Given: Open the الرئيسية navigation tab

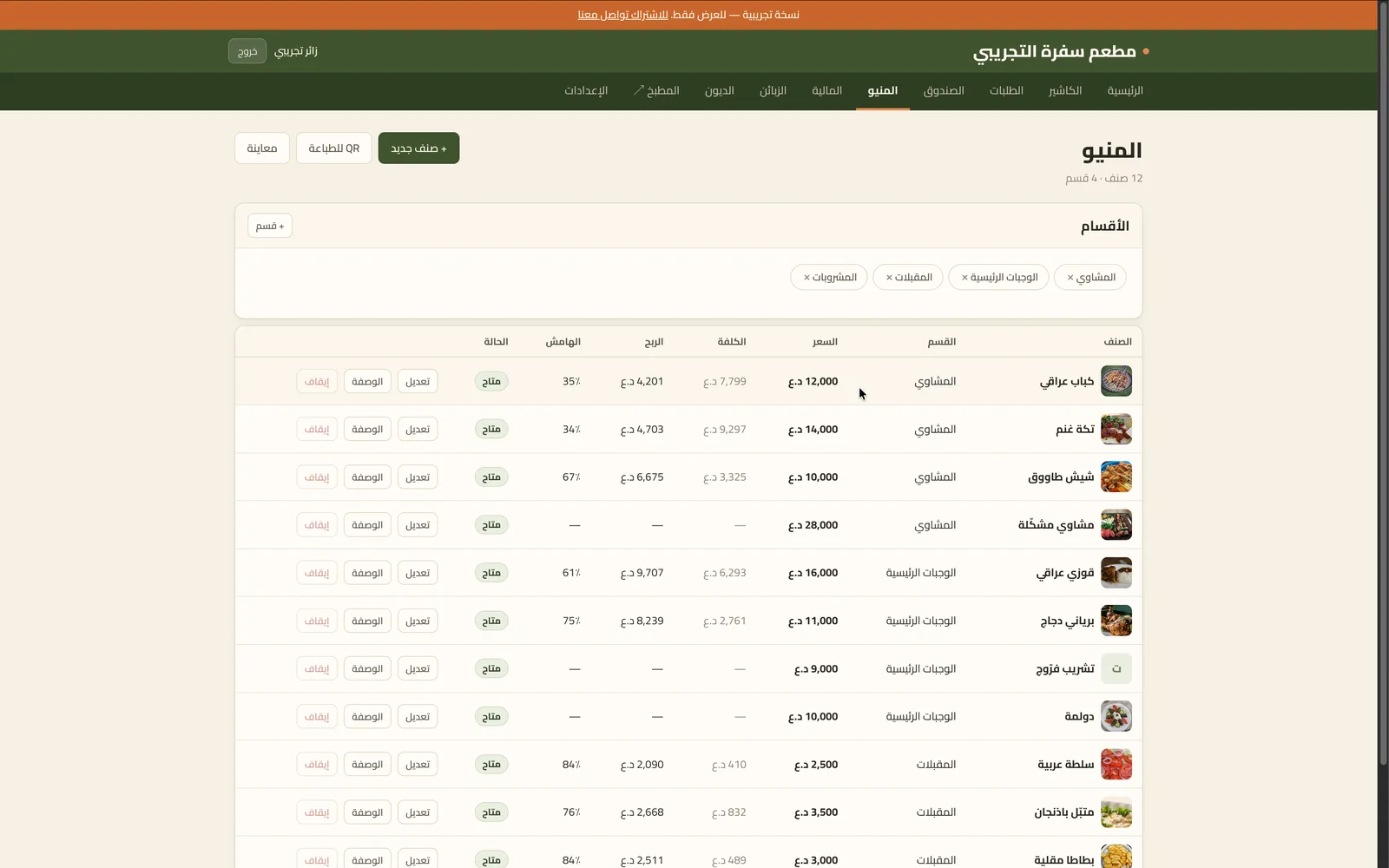Looking at the screenshot, I should [1125, 90].
